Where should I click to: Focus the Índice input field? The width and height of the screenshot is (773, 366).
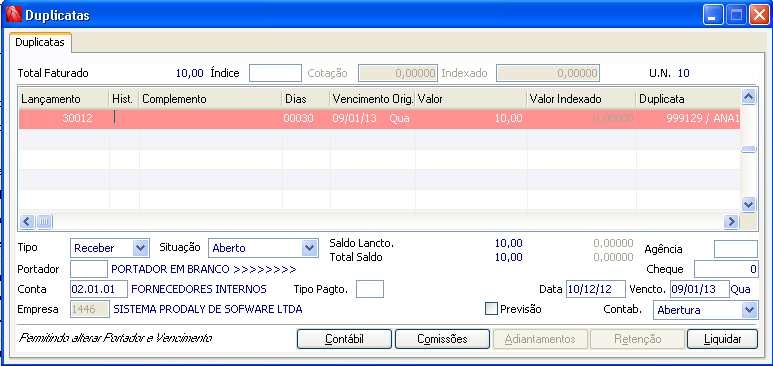[275, 73]
